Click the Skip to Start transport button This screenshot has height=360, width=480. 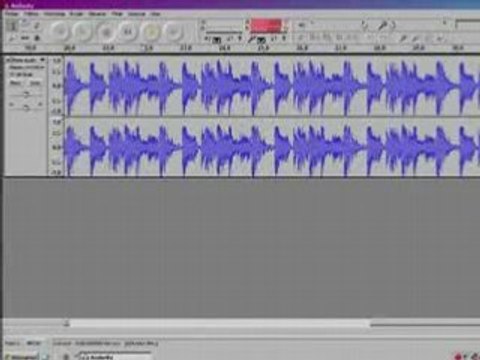(60, 32)
